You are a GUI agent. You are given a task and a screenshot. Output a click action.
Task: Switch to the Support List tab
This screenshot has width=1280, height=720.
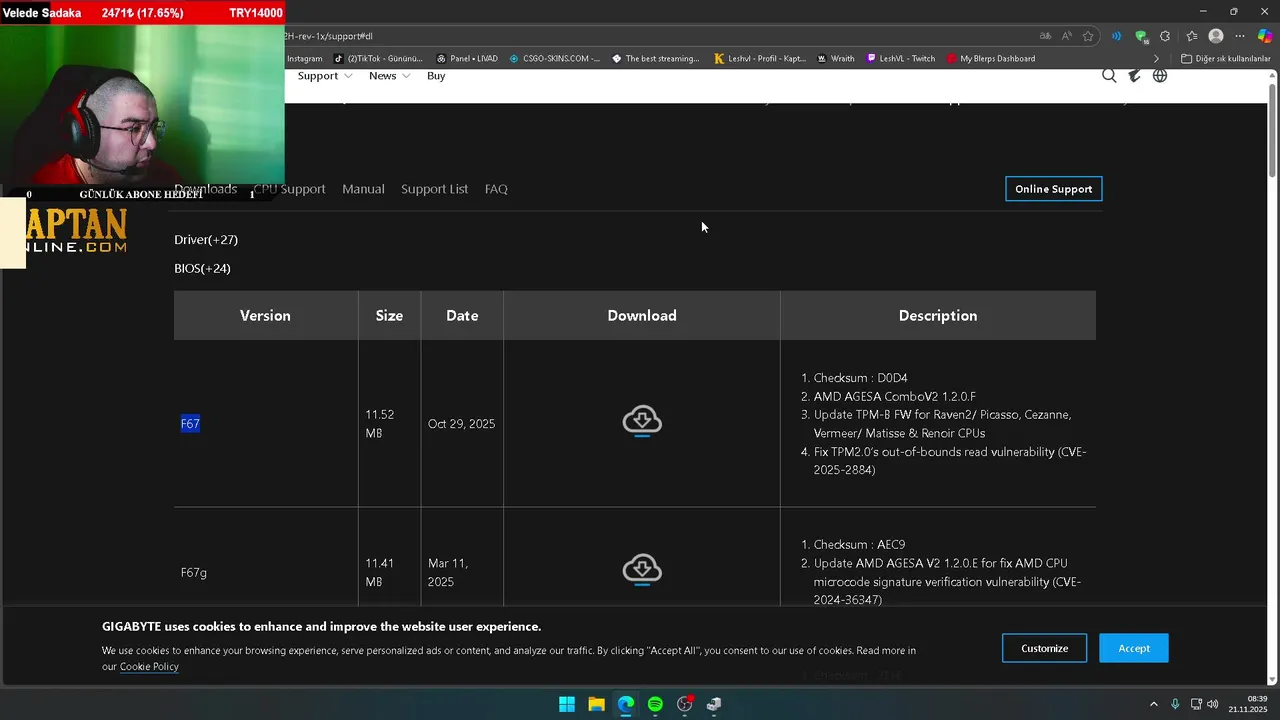434,189
